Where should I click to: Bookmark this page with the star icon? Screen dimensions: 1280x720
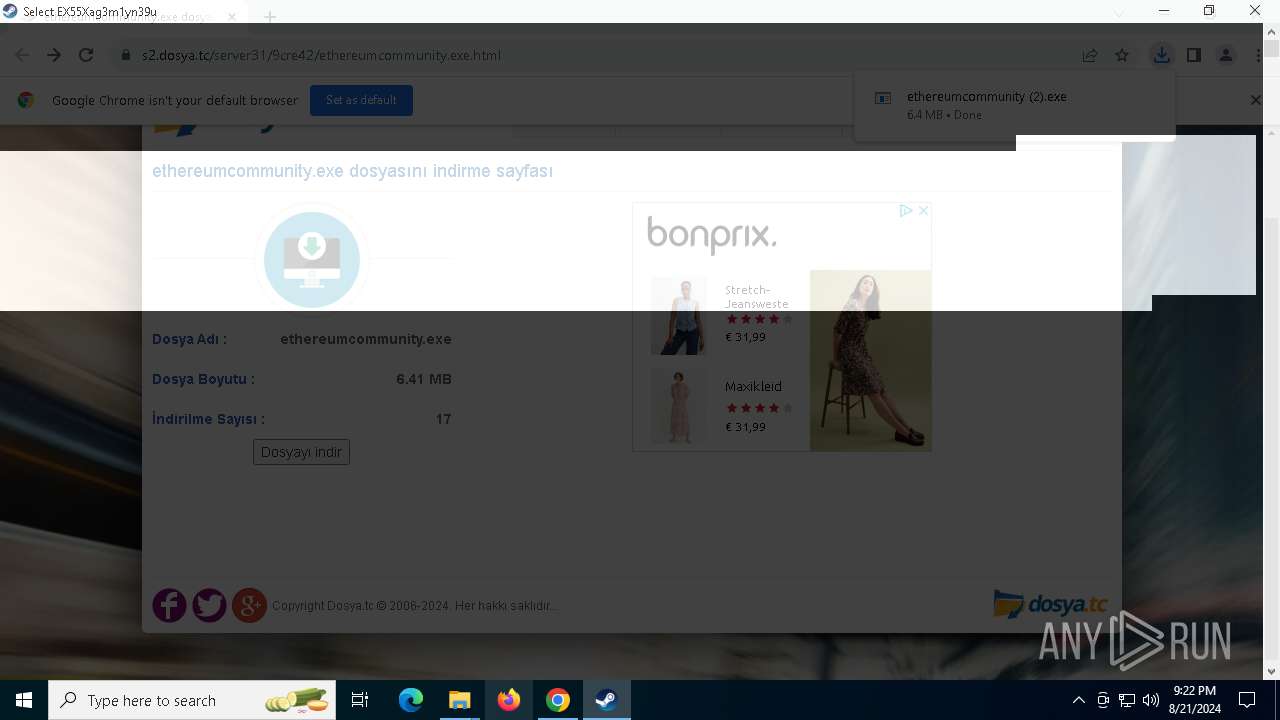(1122, 56)
